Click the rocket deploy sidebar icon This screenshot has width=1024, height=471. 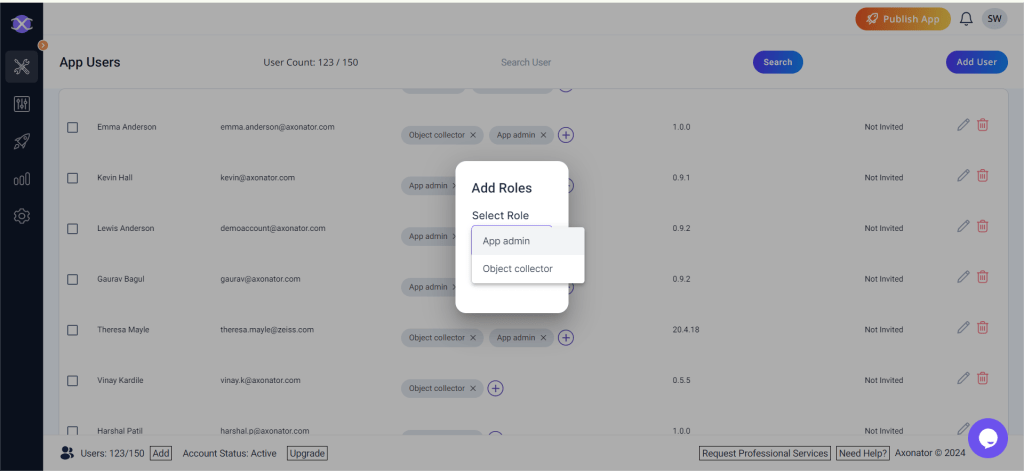click(x=22, y=142)
